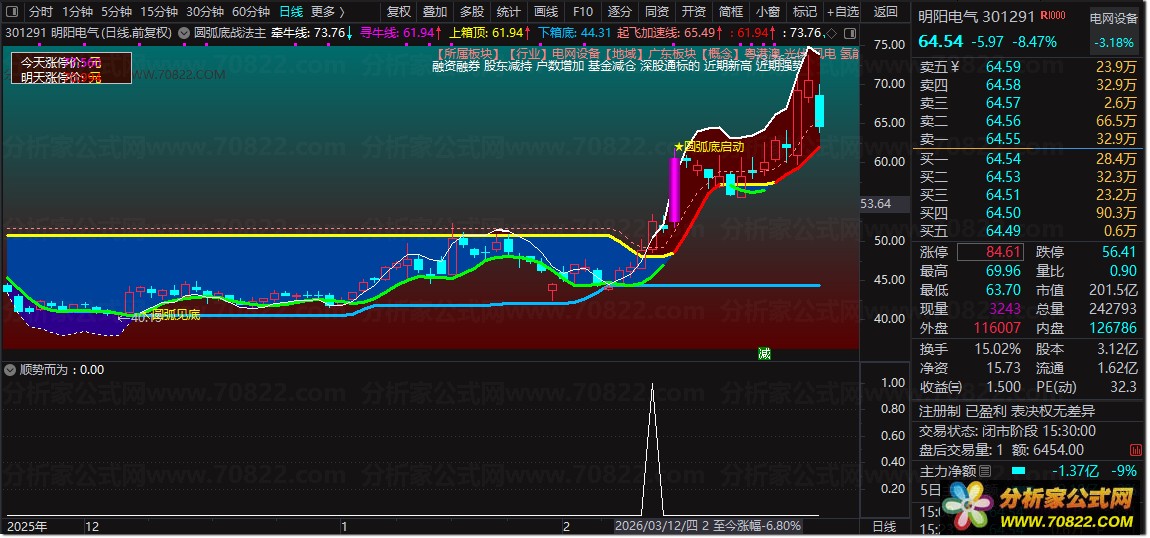Select the 5分钟 period
The image size is (1150, 538).
point(117,12)
